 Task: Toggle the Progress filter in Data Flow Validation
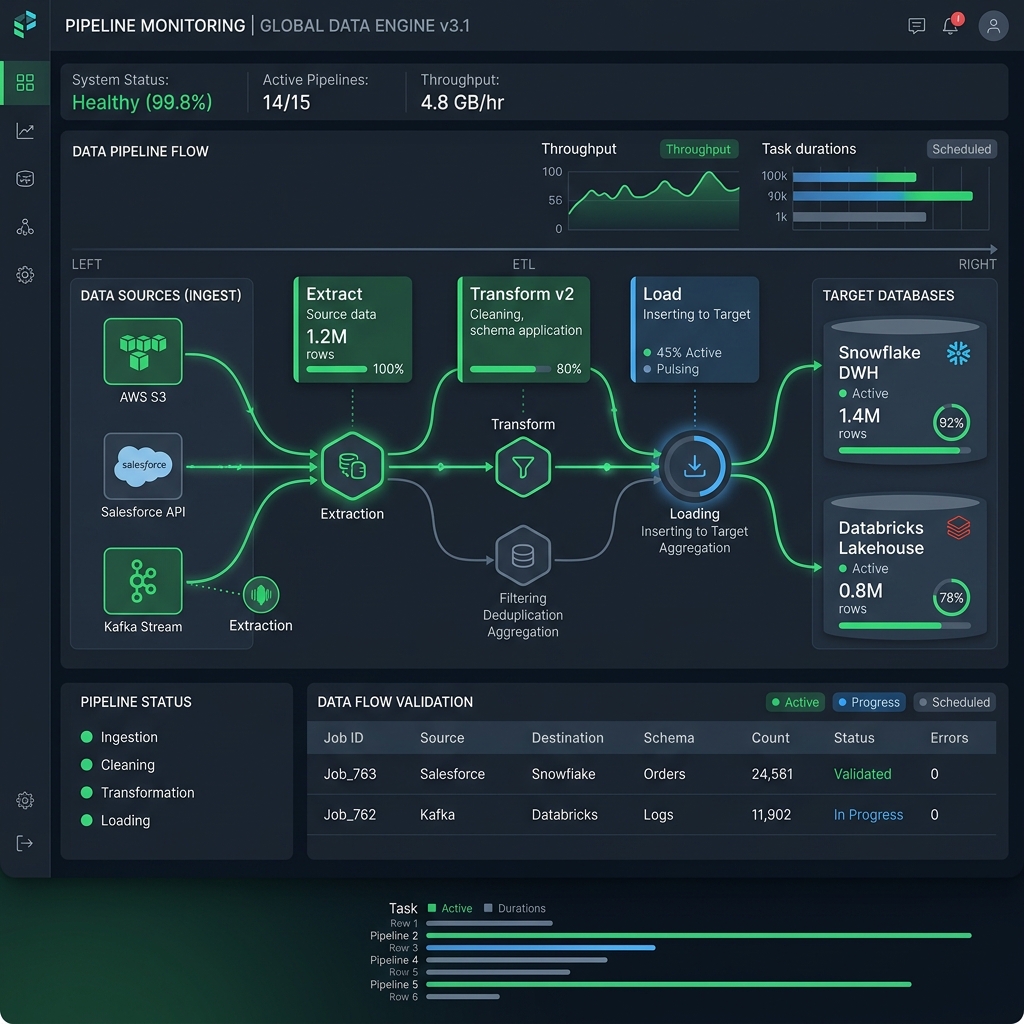pyautogui.click(x=869, y=702)
